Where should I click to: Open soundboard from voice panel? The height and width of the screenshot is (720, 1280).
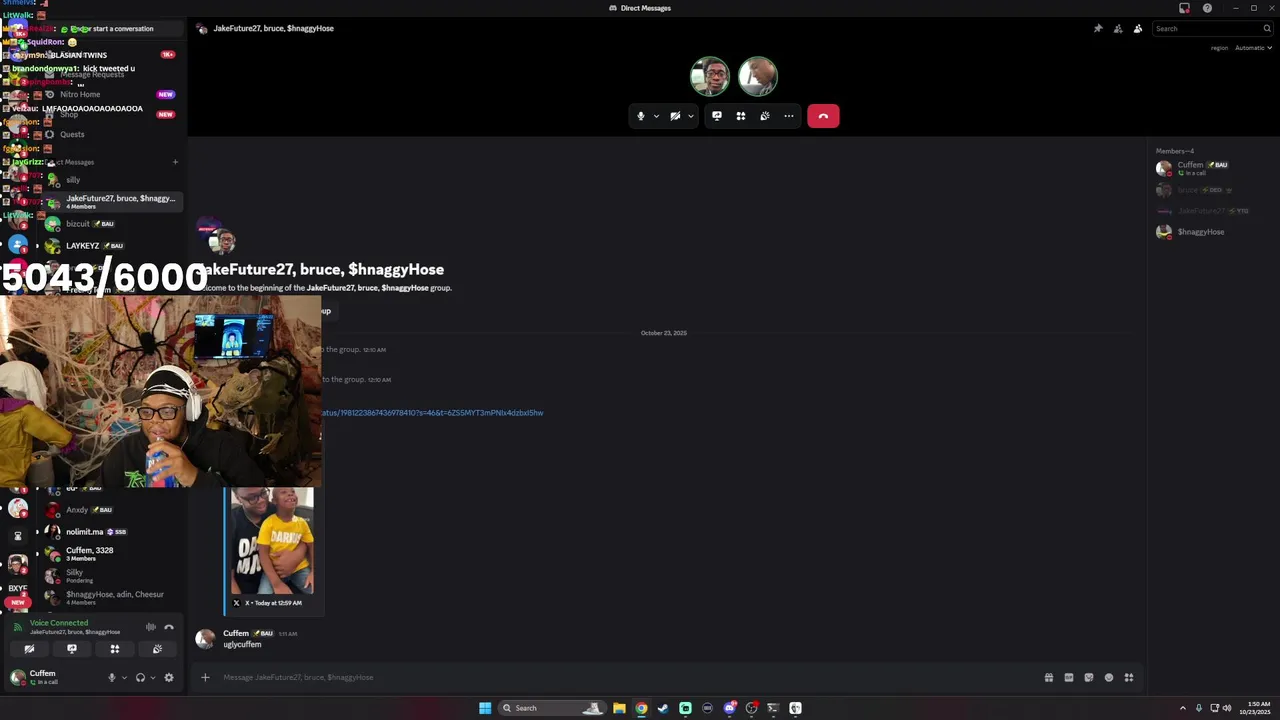157,649
